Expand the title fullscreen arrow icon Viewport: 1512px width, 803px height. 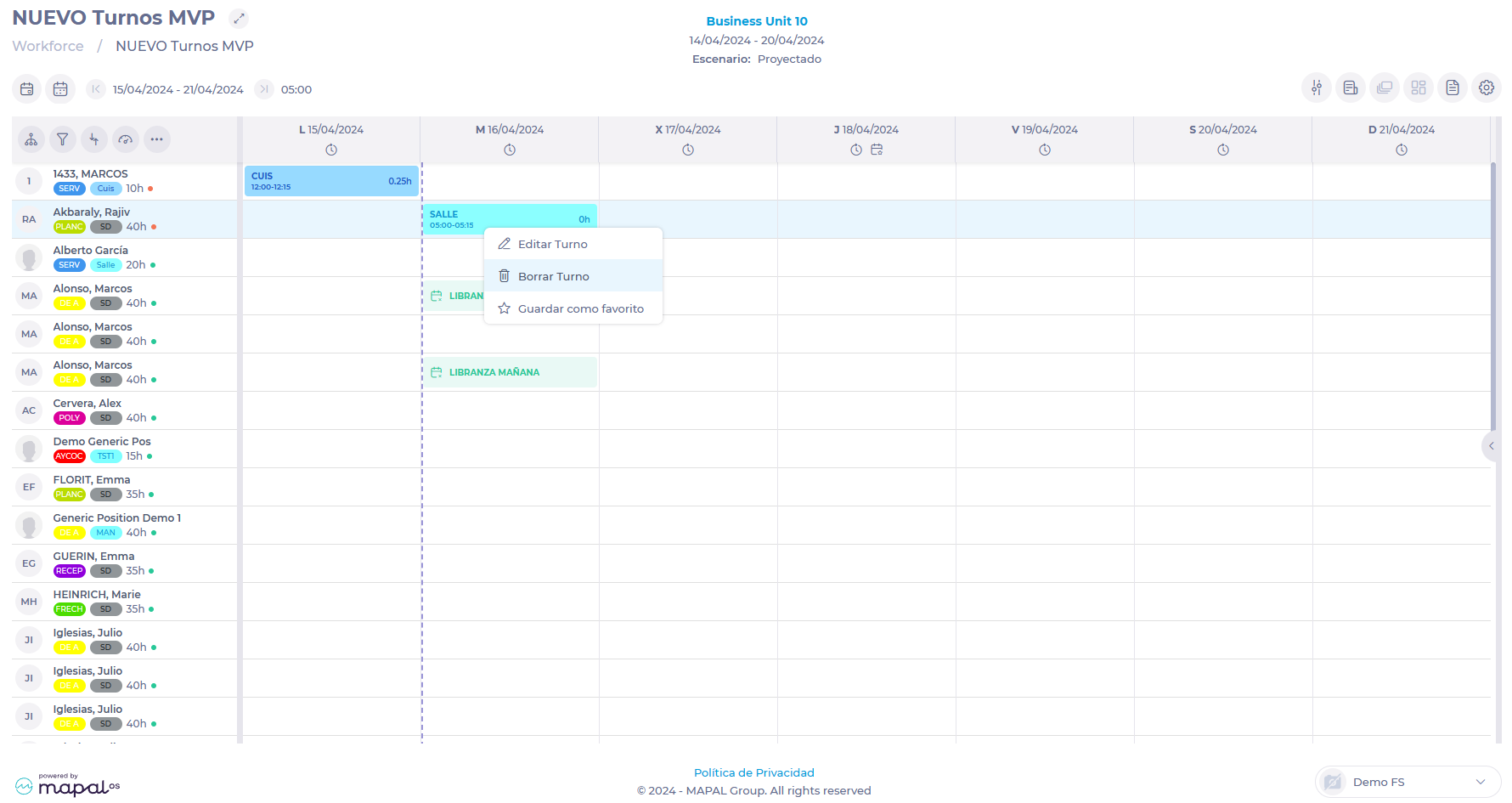(239, 18)
